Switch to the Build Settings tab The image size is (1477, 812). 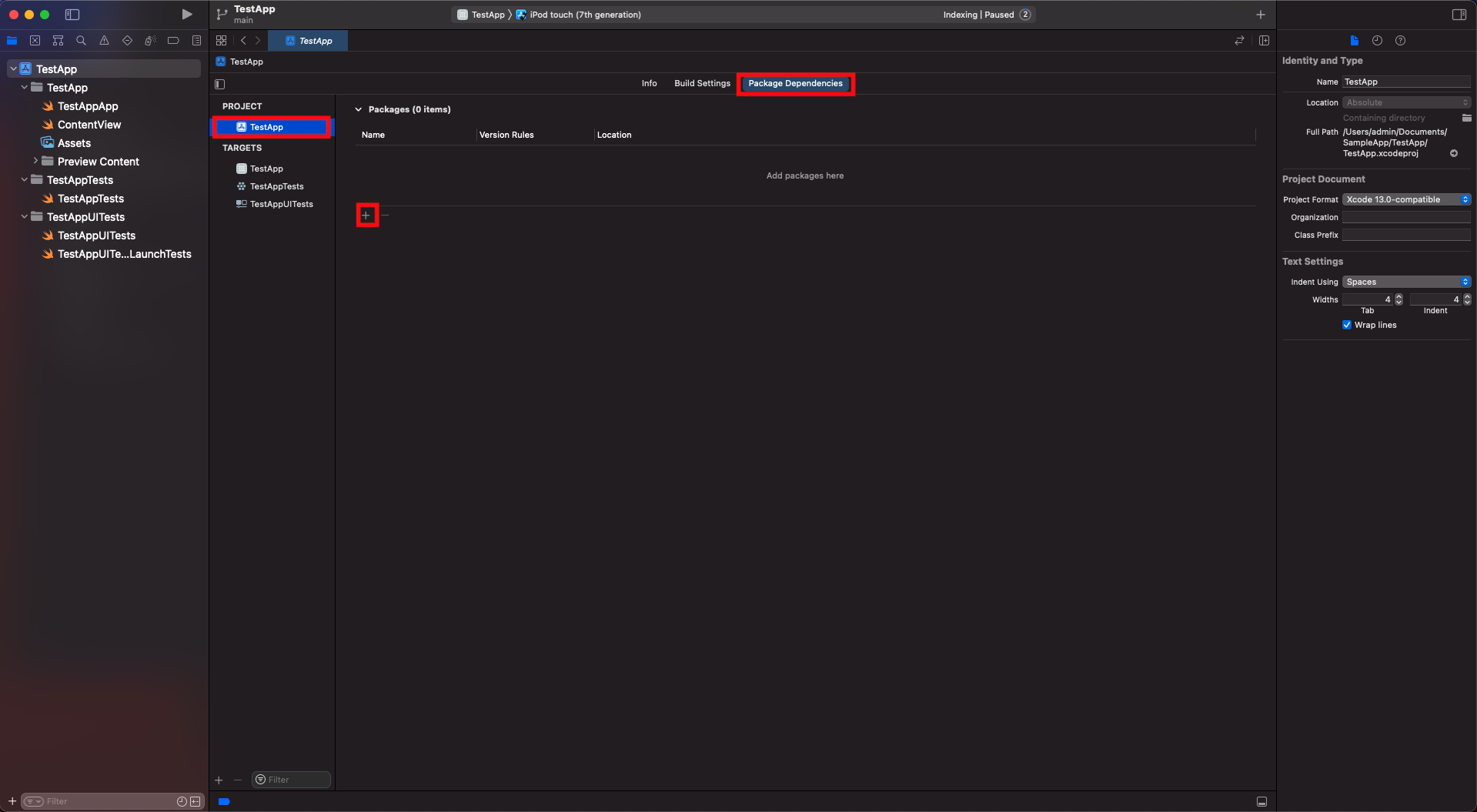click(702, 83)
